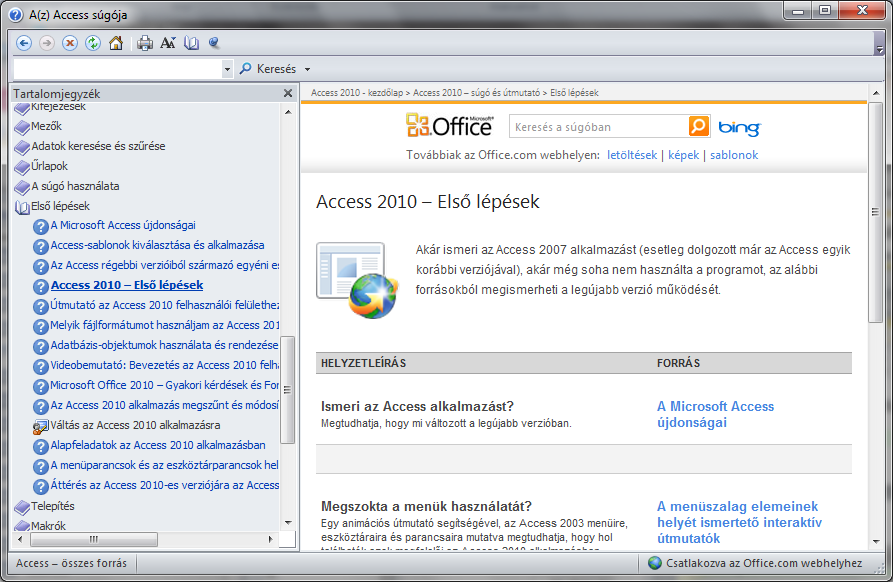Image resolution: width=893 pixels, height=582 pixels.
Task: Click the Office logo
Action: click(449, 125)
